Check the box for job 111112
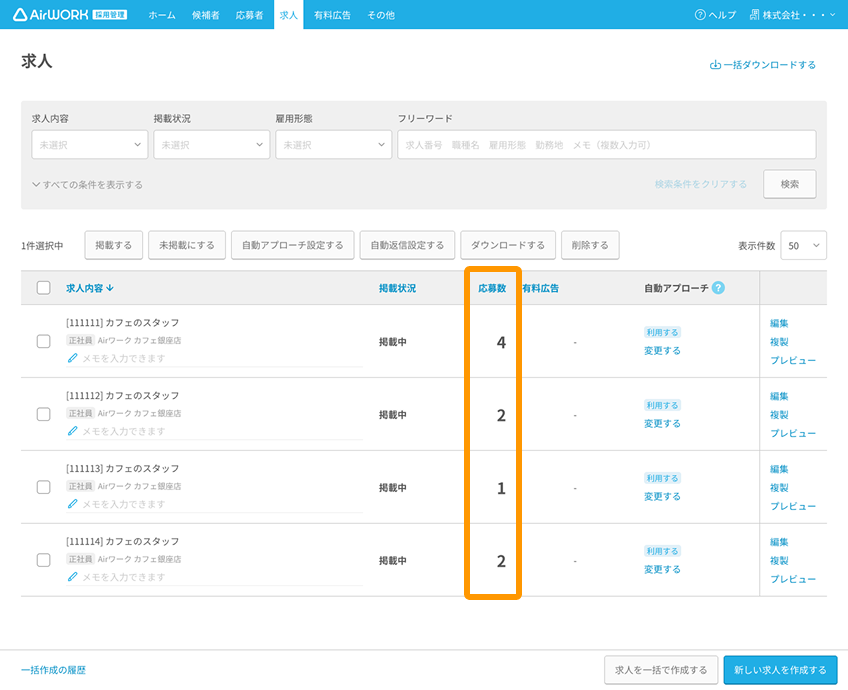 point(43,414)
